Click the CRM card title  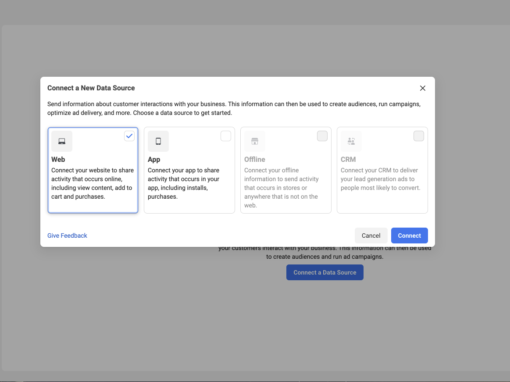pos(348,159)
